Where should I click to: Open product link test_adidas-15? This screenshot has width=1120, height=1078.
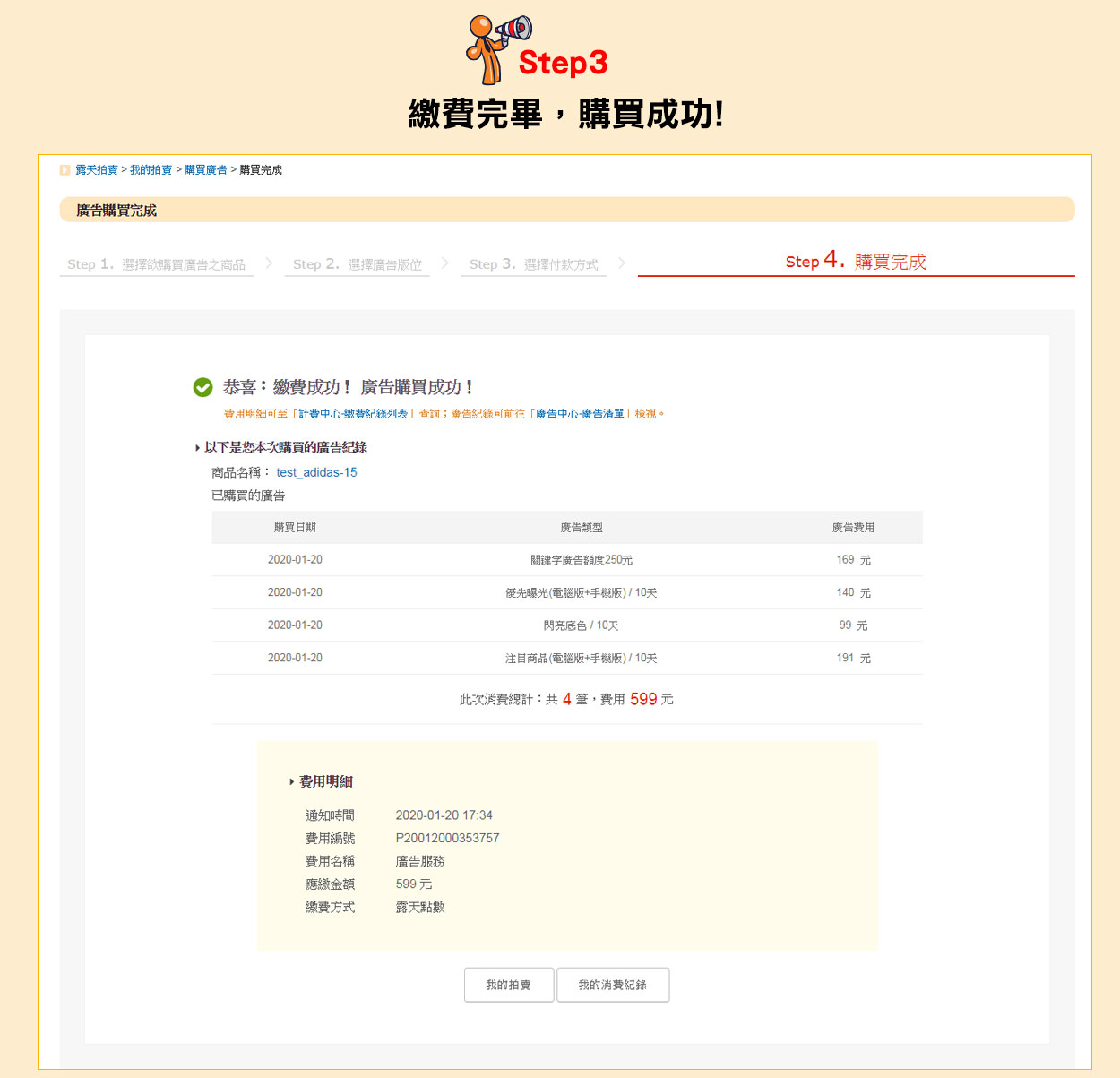[316, 472]
